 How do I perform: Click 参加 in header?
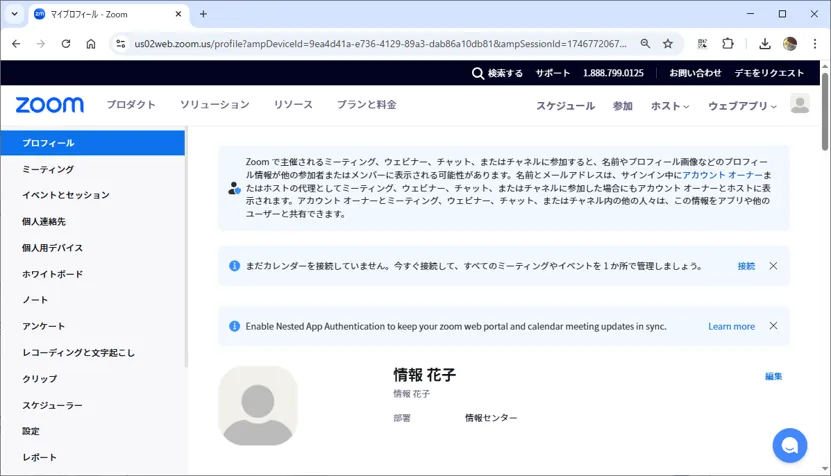point(623,106)
